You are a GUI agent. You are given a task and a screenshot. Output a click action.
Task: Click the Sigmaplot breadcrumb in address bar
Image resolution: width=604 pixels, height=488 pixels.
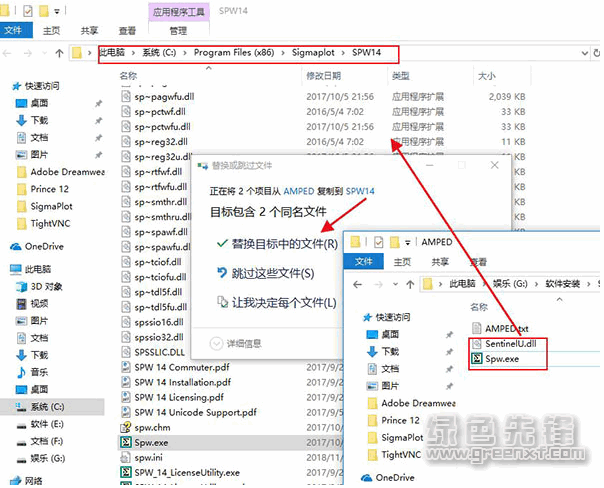tap(313, 52)
